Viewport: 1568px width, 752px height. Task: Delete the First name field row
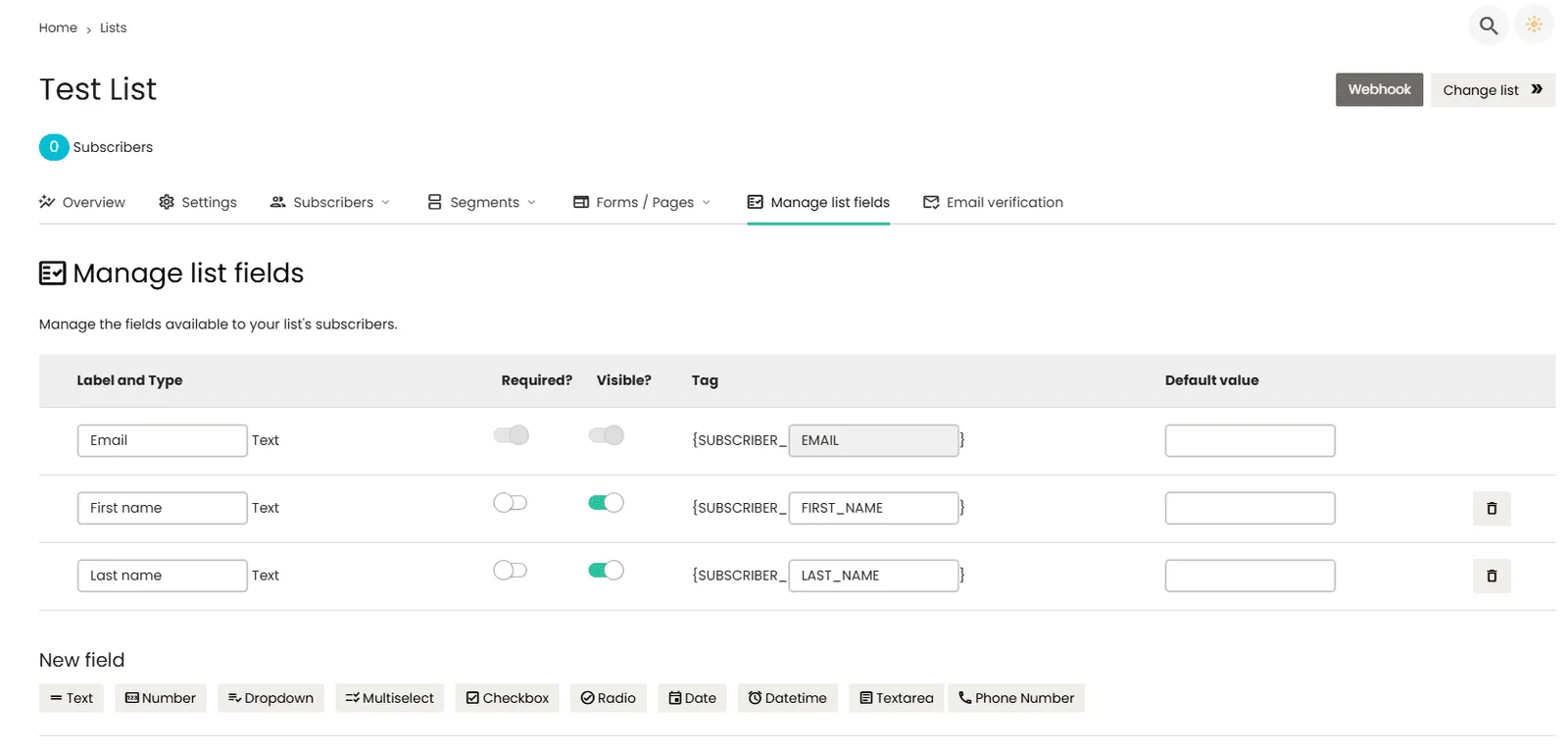[1491, 509]
